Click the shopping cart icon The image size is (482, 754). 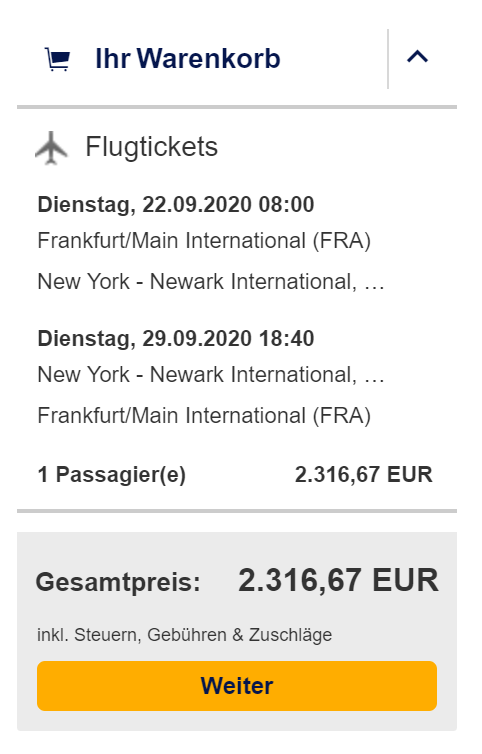(x=57, y=60)
